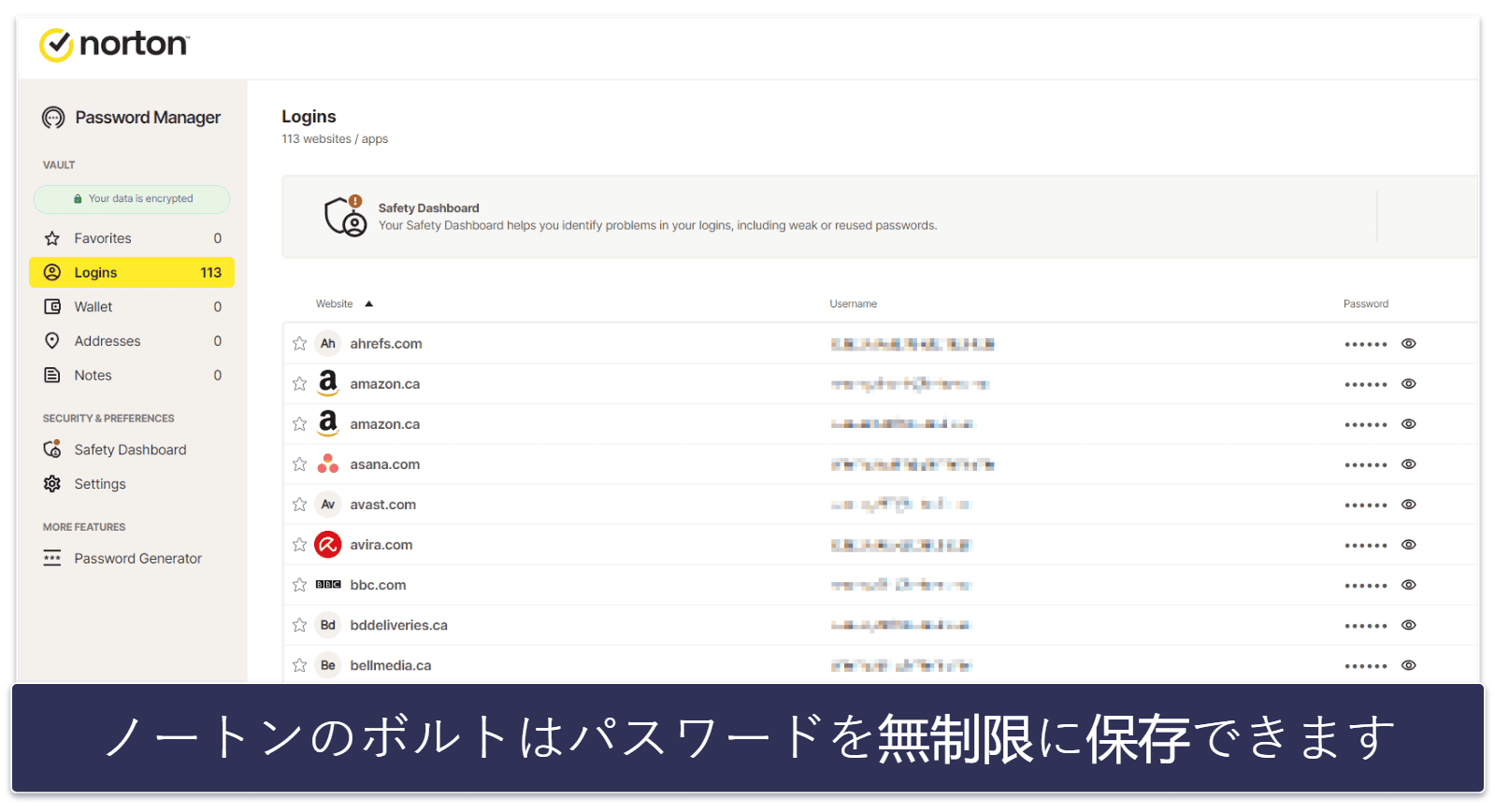Favorite the first amazon.ca login
The height and width of the screenshot is (812, 1495).
click(x=299, y=384)
